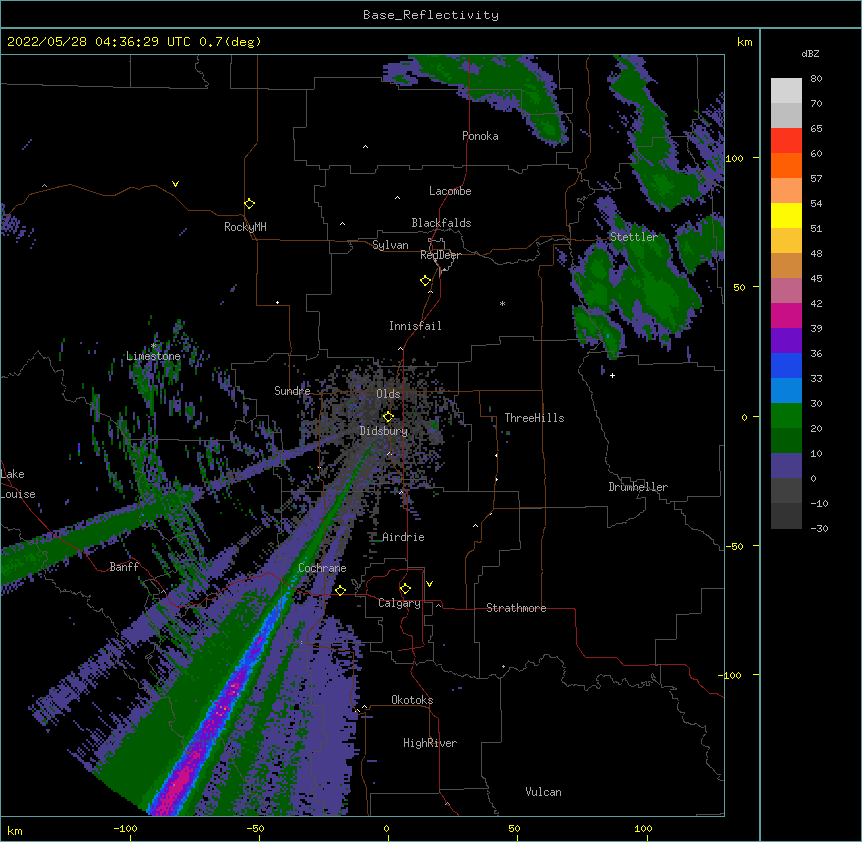This screenshot has width=862, height=842.
Task: Click the Okotoks town label
Action: (412, 700)
